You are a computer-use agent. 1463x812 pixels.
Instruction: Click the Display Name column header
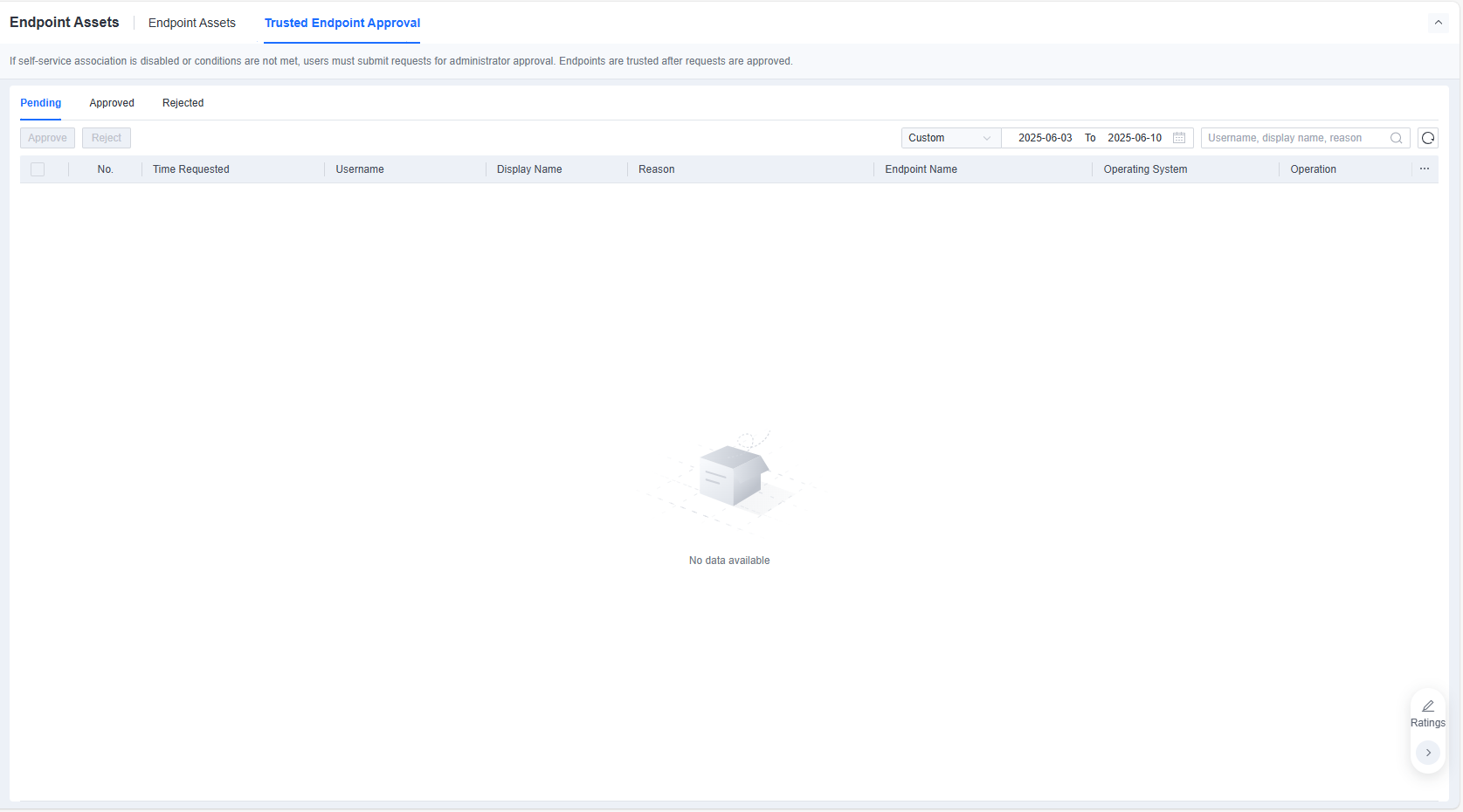529,169
